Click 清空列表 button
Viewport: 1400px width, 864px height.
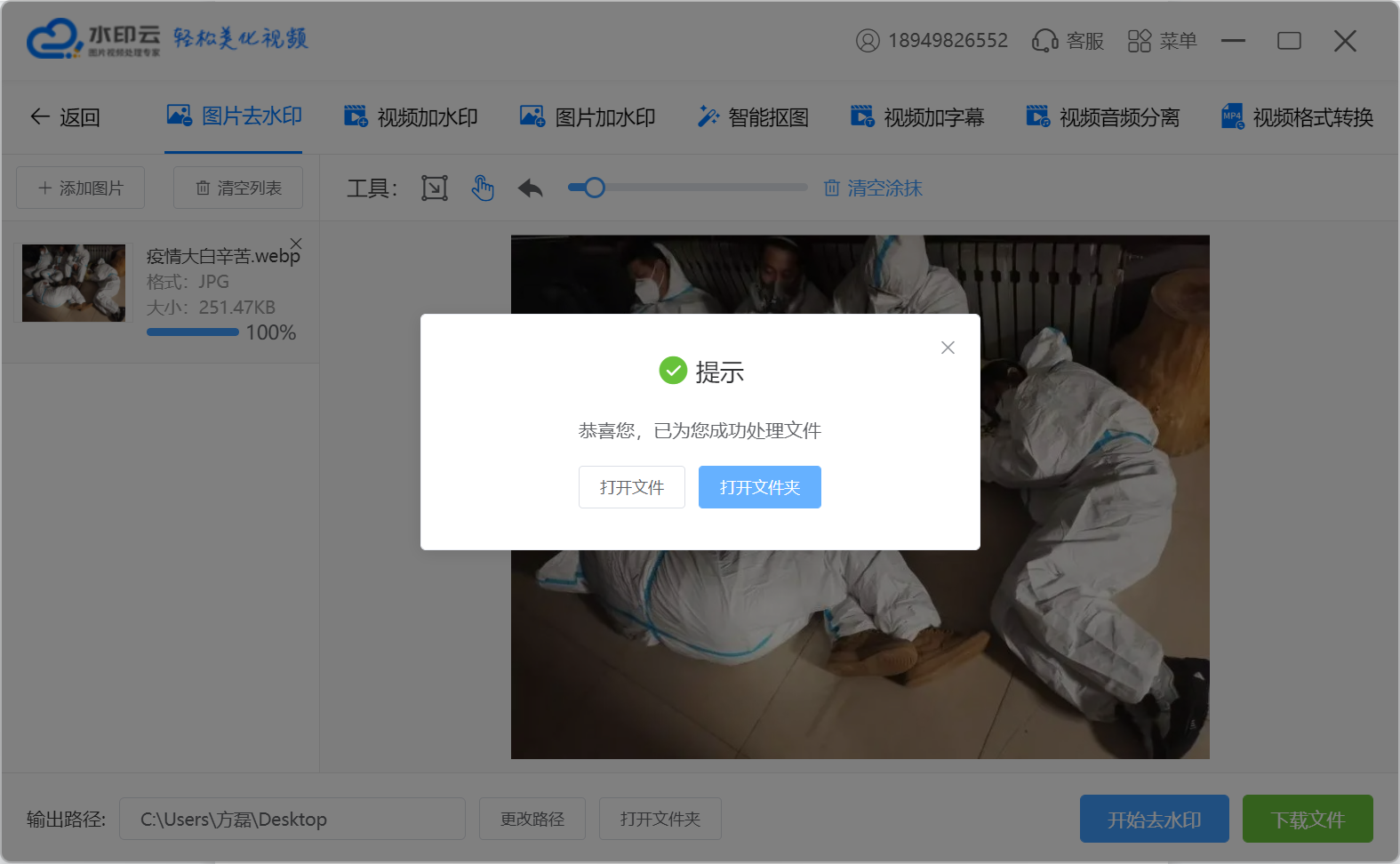click(238, 188)
